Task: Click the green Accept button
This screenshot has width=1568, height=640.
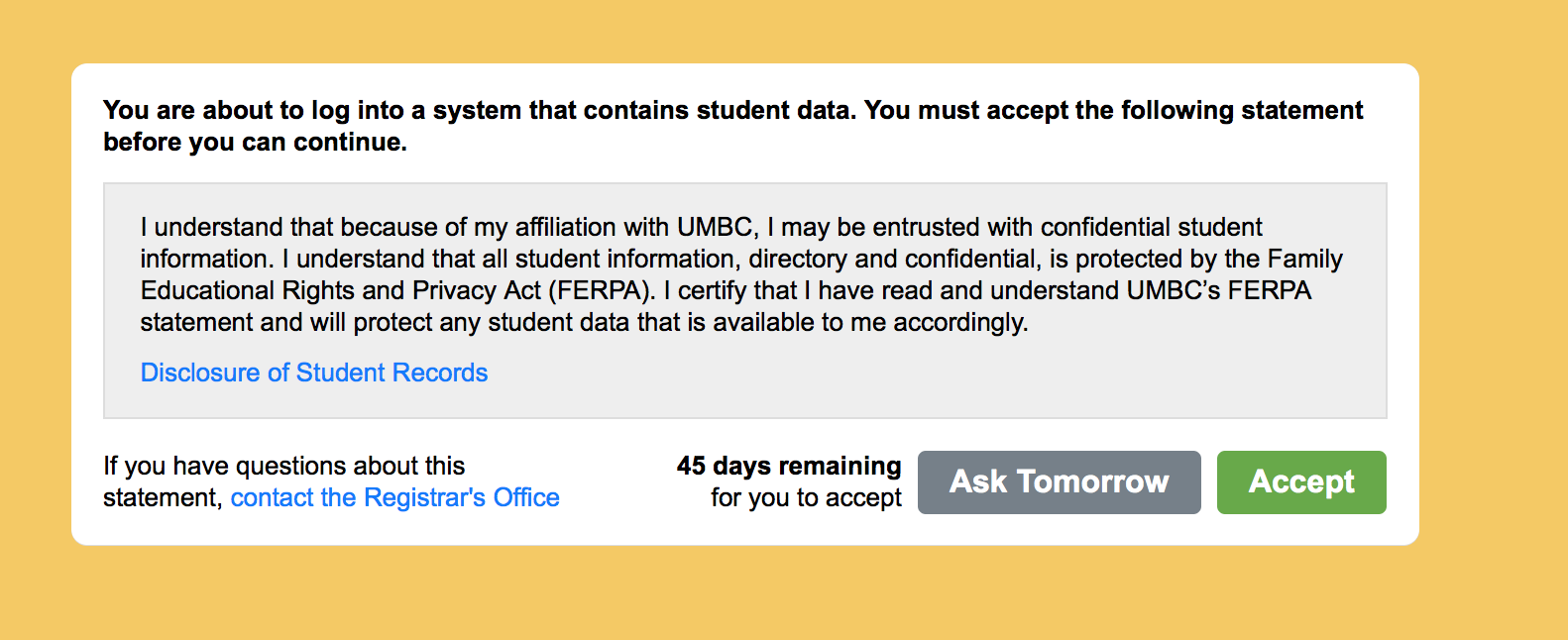Action: point(1300,482)
